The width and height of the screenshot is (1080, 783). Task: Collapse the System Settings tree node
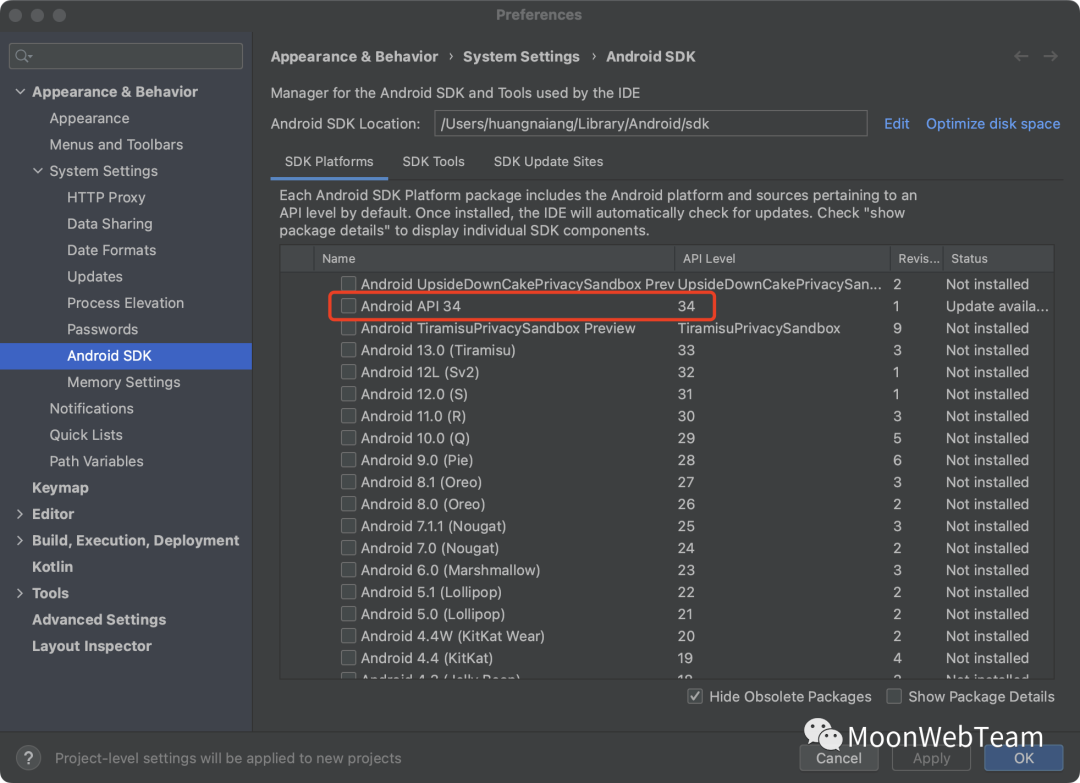point(38,171)
